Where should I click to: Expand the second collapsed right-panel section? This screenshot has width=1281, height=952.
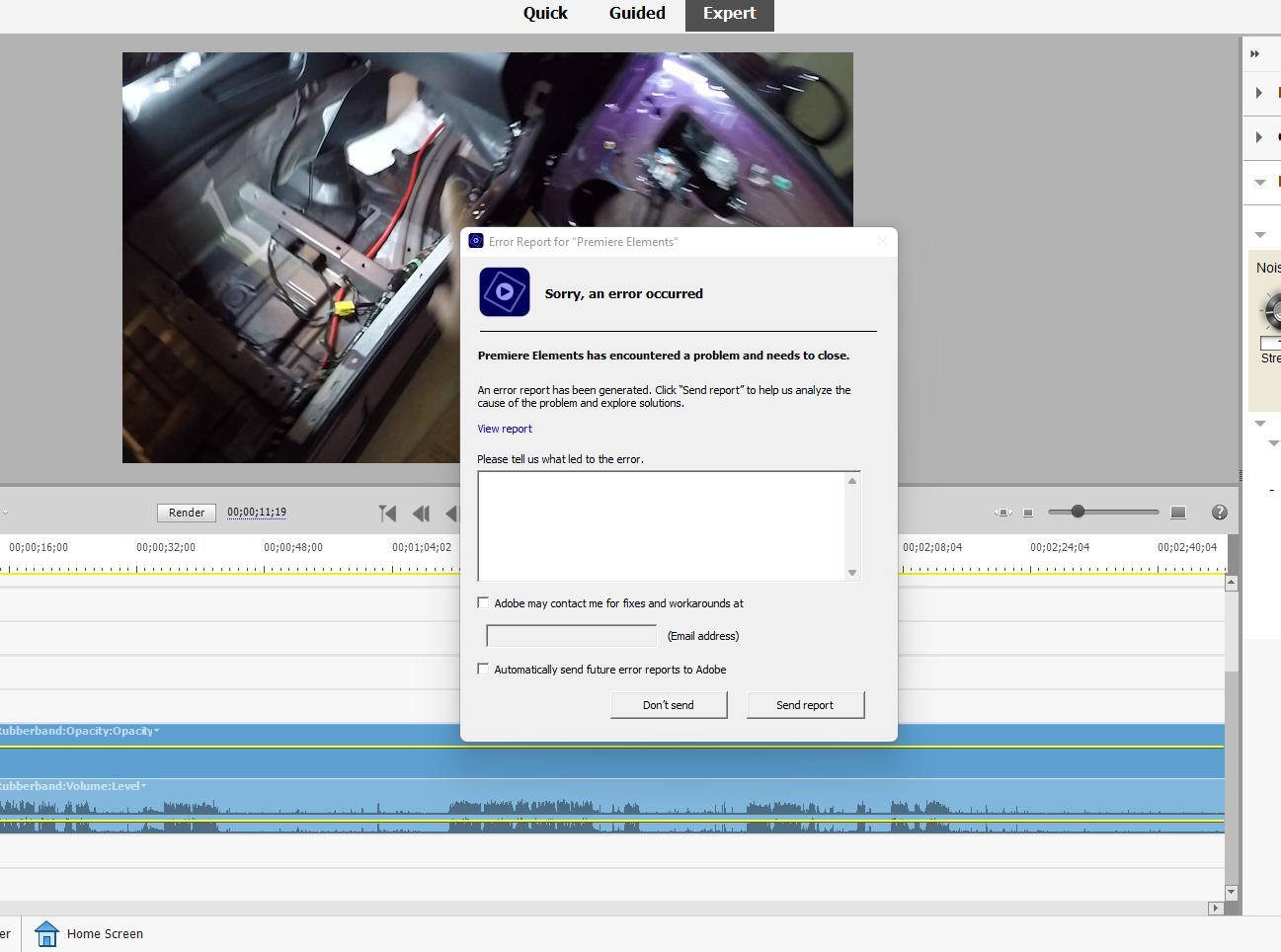(1259, 137)
